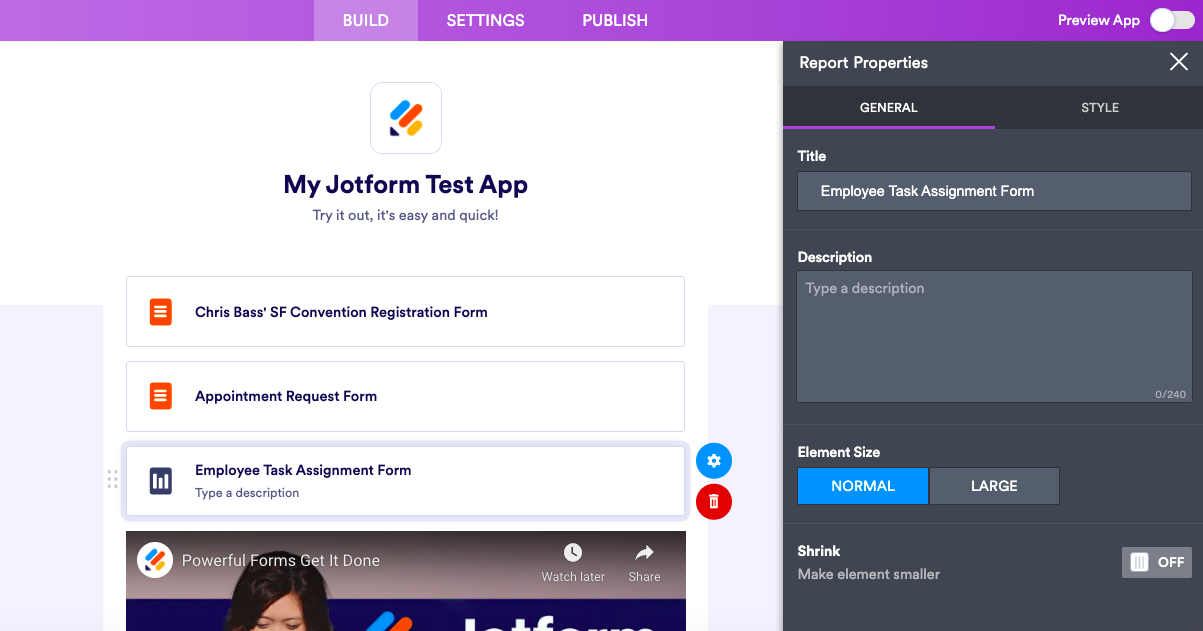
Task: Click Watch later clock icon on video
Action: pos(573,553)
